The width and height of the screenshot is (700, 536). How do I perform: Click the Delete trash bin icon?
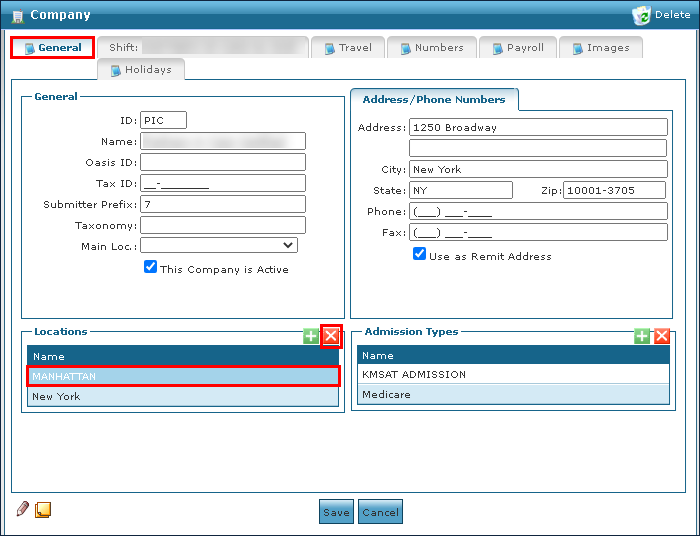tap(641, 15)
